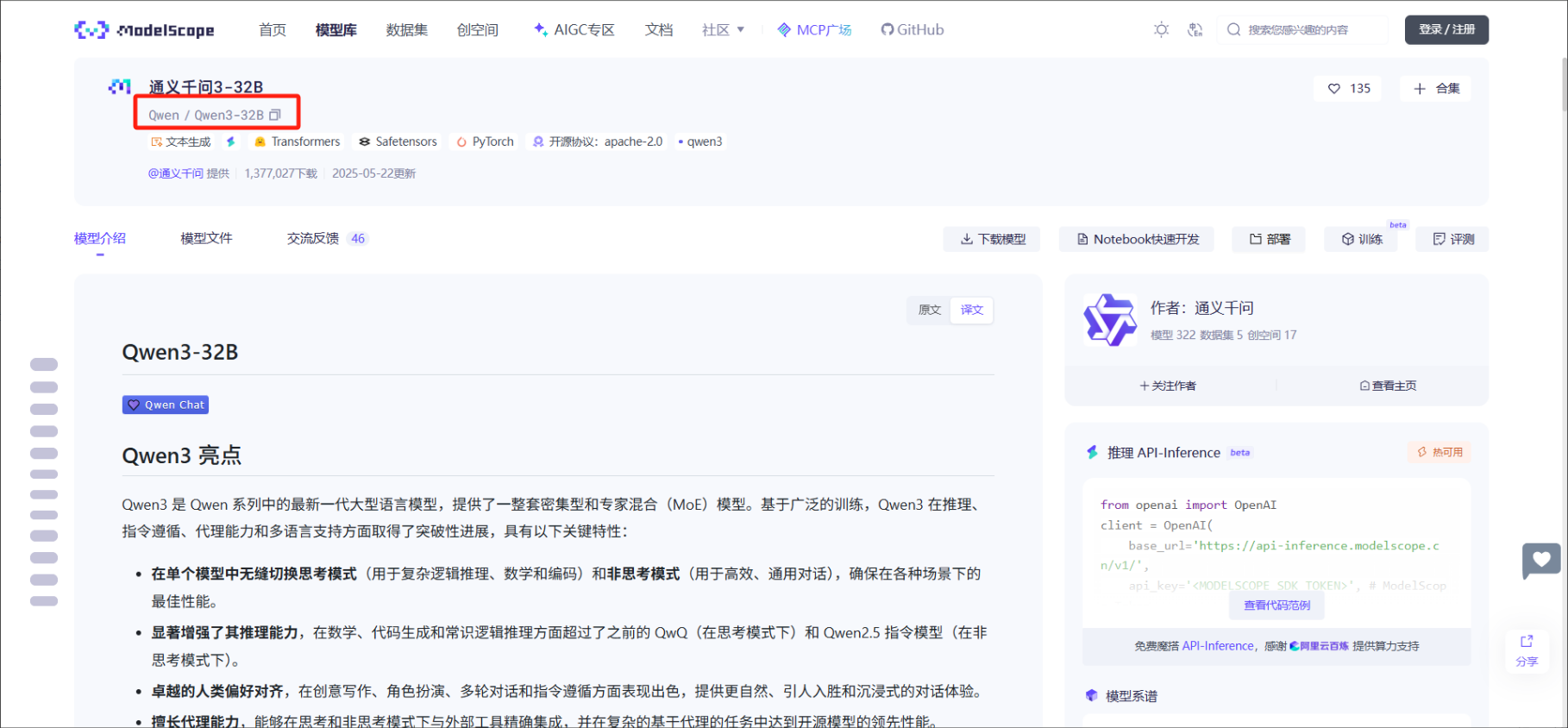Open the AIGC专区 nav item
1568x728 pixels.
[574, 29]
